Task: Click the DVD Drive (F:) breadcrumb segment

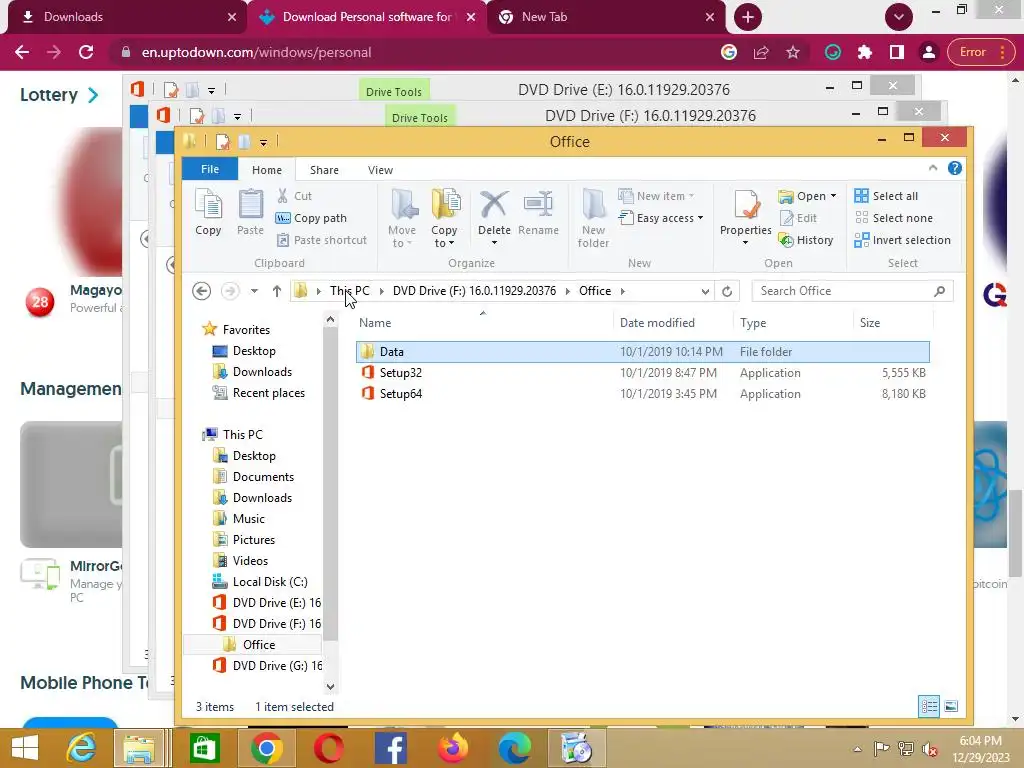Action: (x=474, y=291)
